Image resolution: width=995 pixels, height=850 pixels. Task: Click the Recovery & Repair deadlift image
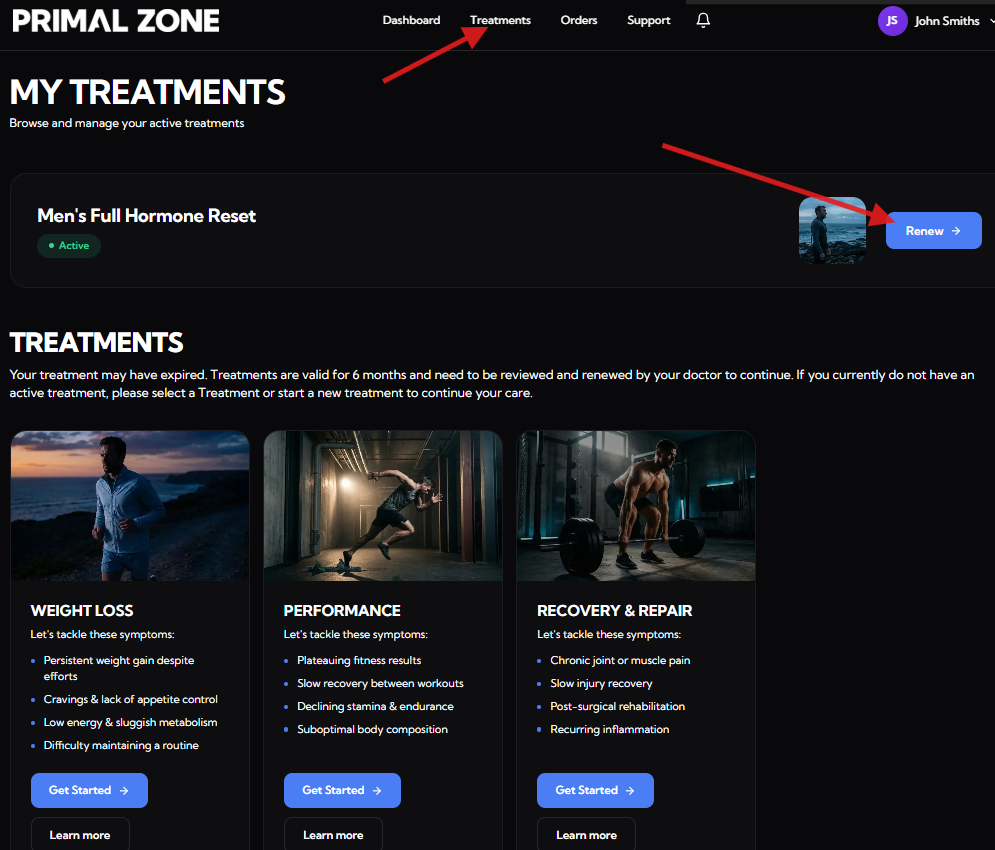click(x=636, y=506)
